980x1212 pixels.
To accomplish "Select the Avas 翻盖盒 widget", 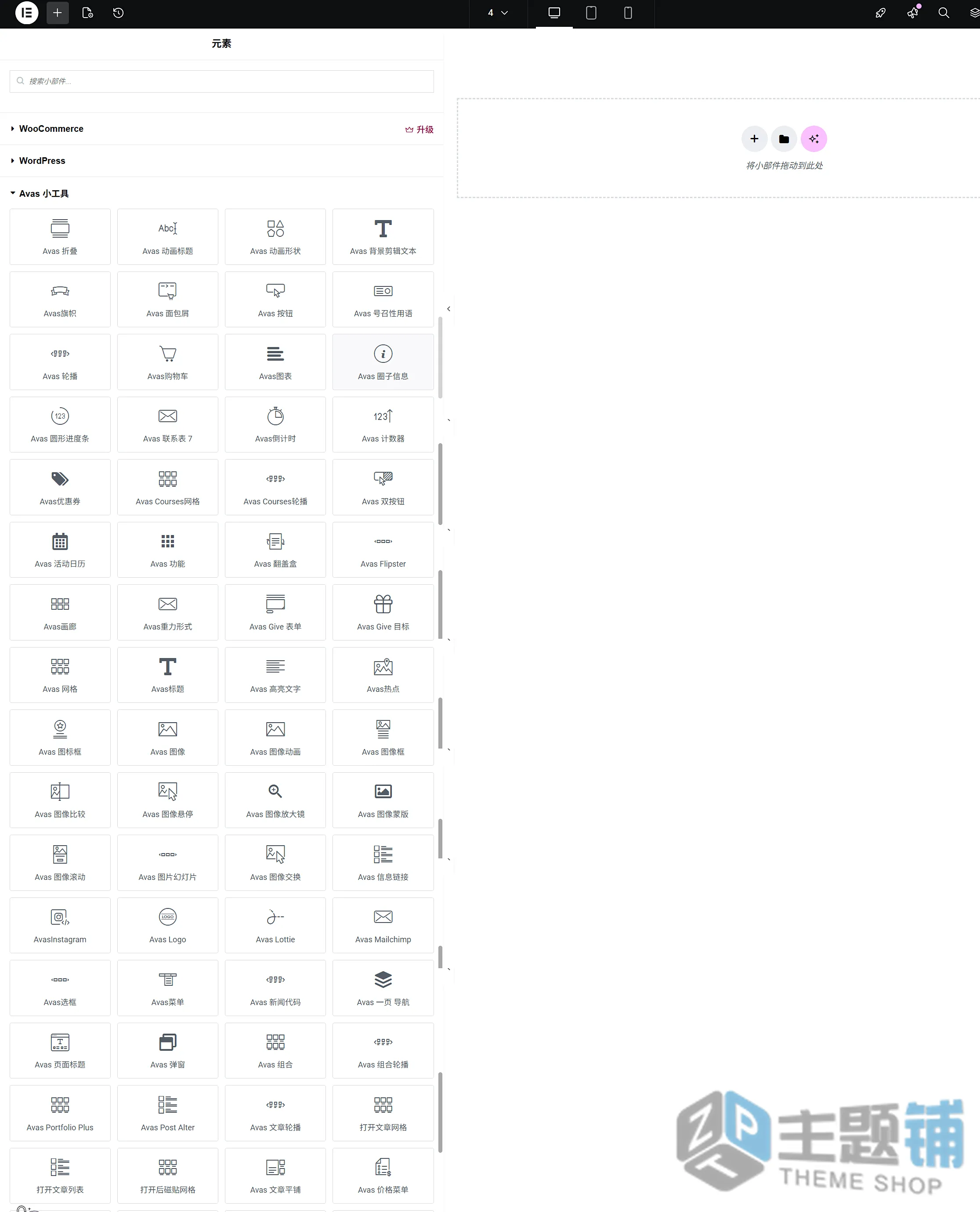I will (x=275, y=550).
